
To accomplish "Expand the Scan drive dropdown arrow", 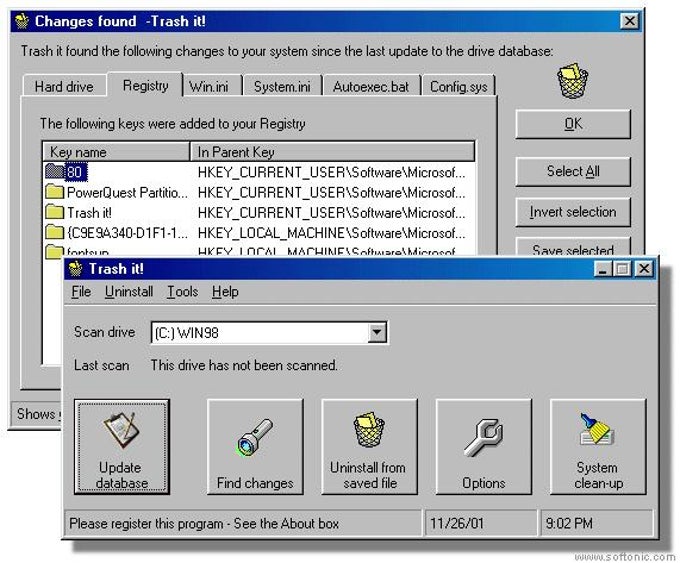I will [376, 333].
